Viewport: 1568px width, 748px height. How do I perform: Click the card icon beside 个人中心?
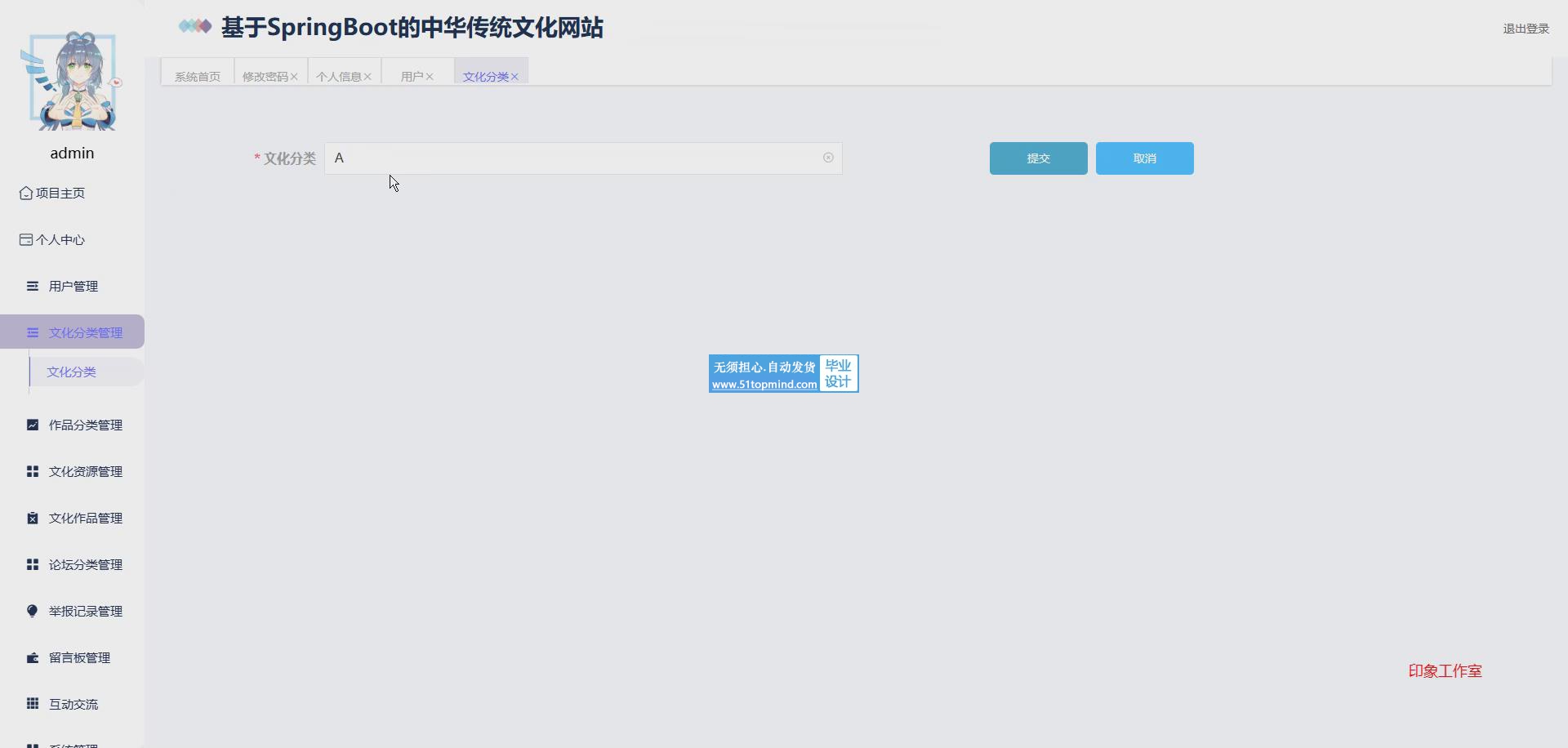(26, 240)
